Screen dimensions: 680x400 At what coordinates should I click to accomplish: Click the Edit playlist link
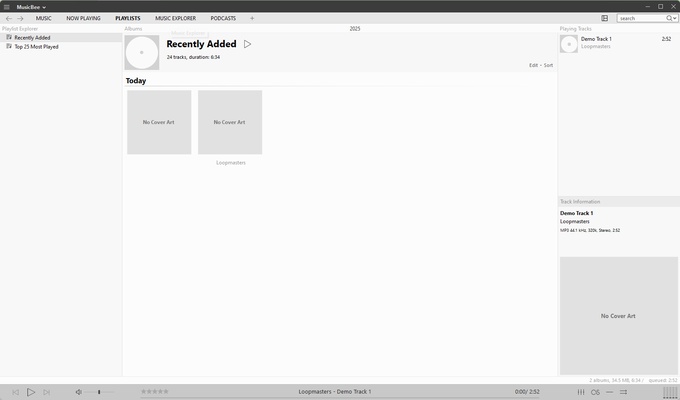coord(533,65)
